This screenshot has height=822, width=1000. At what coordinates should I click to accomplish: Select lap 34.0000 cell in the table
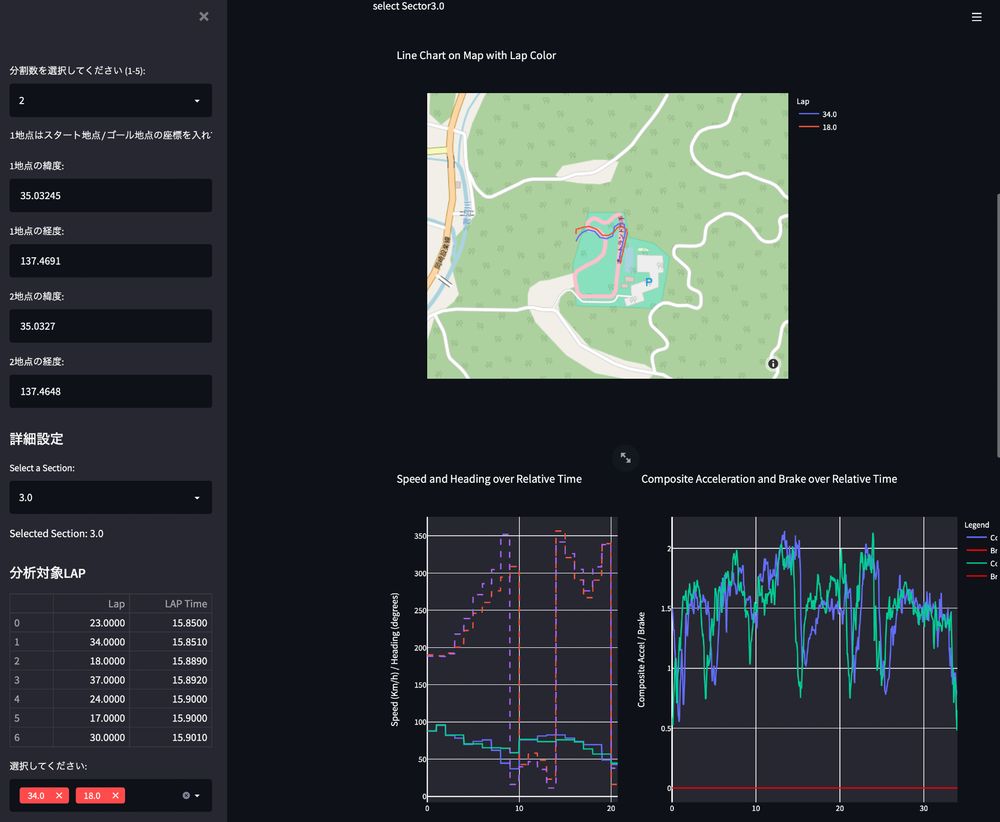click(x=91, y=642)
